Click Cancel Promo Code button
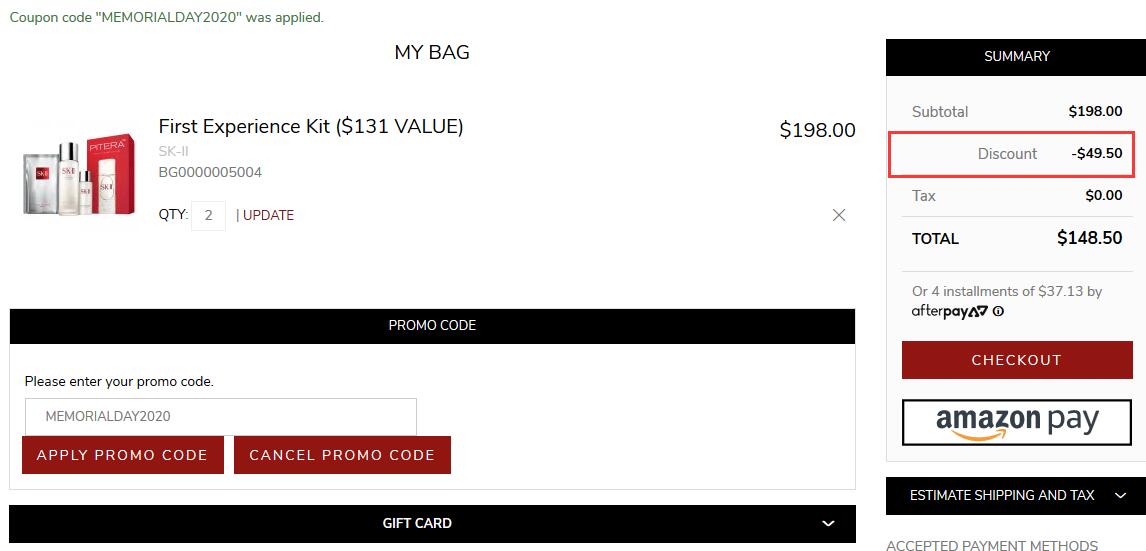1146x551 pixels. (x=342, y=455)
